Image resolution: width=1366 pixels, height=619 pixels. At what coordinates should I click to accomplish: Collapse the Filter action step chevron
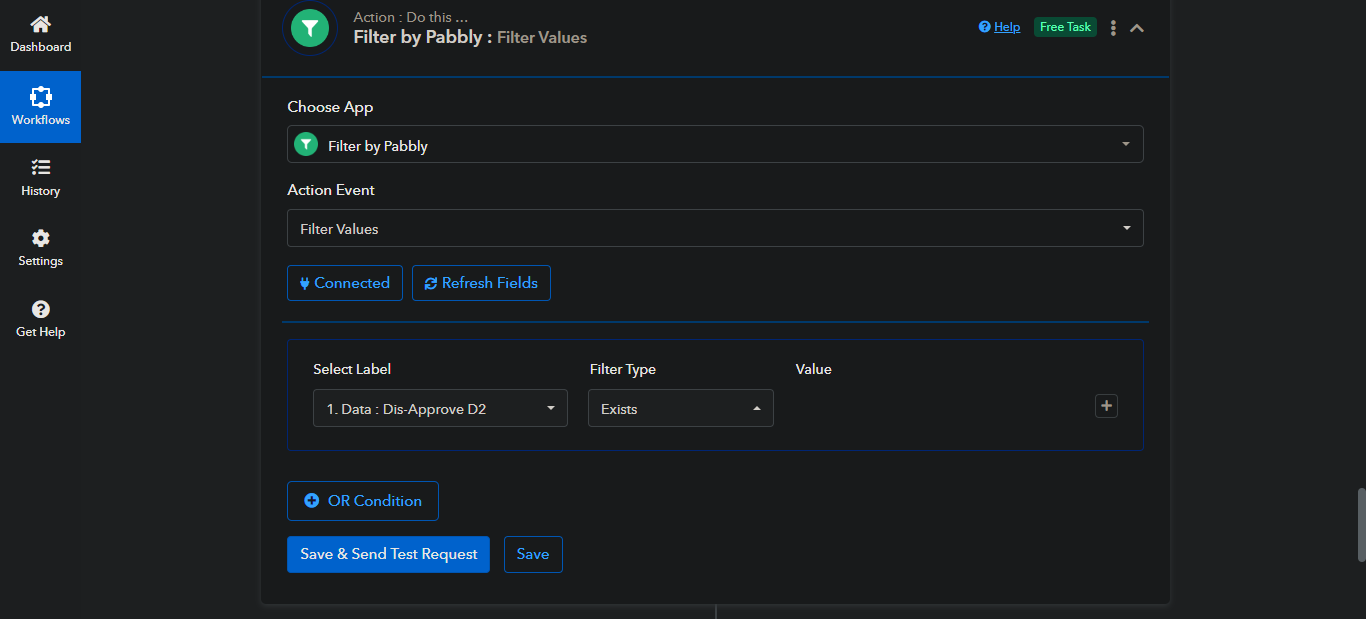[1137, 28]
